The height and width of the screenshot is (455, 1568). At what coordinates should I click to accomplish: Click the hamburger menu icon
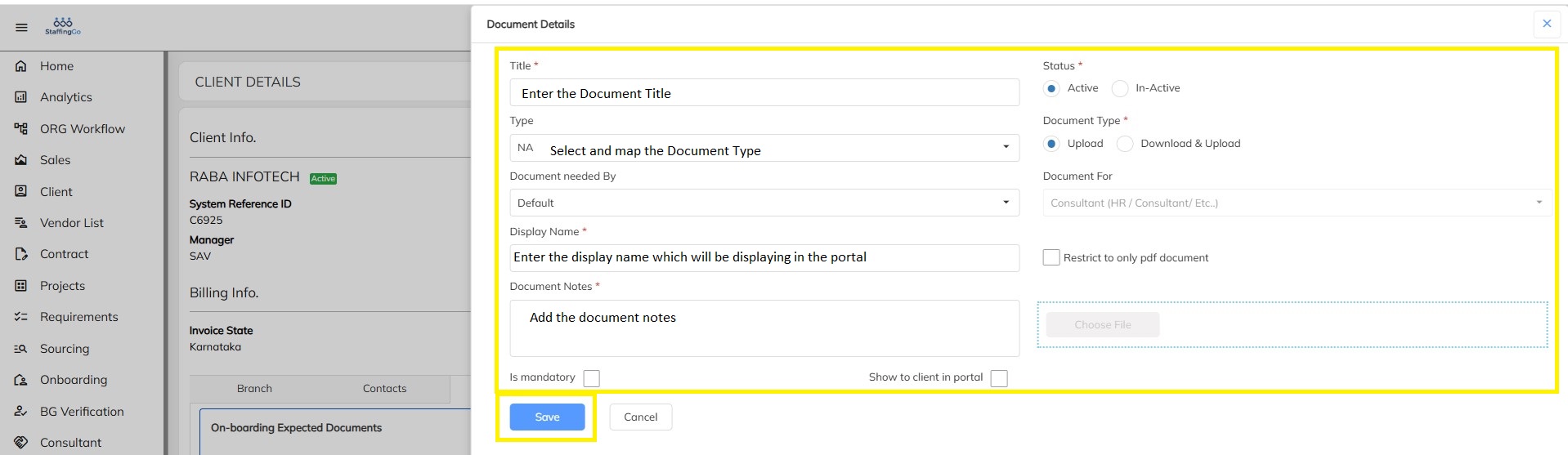tap(21, 28)
